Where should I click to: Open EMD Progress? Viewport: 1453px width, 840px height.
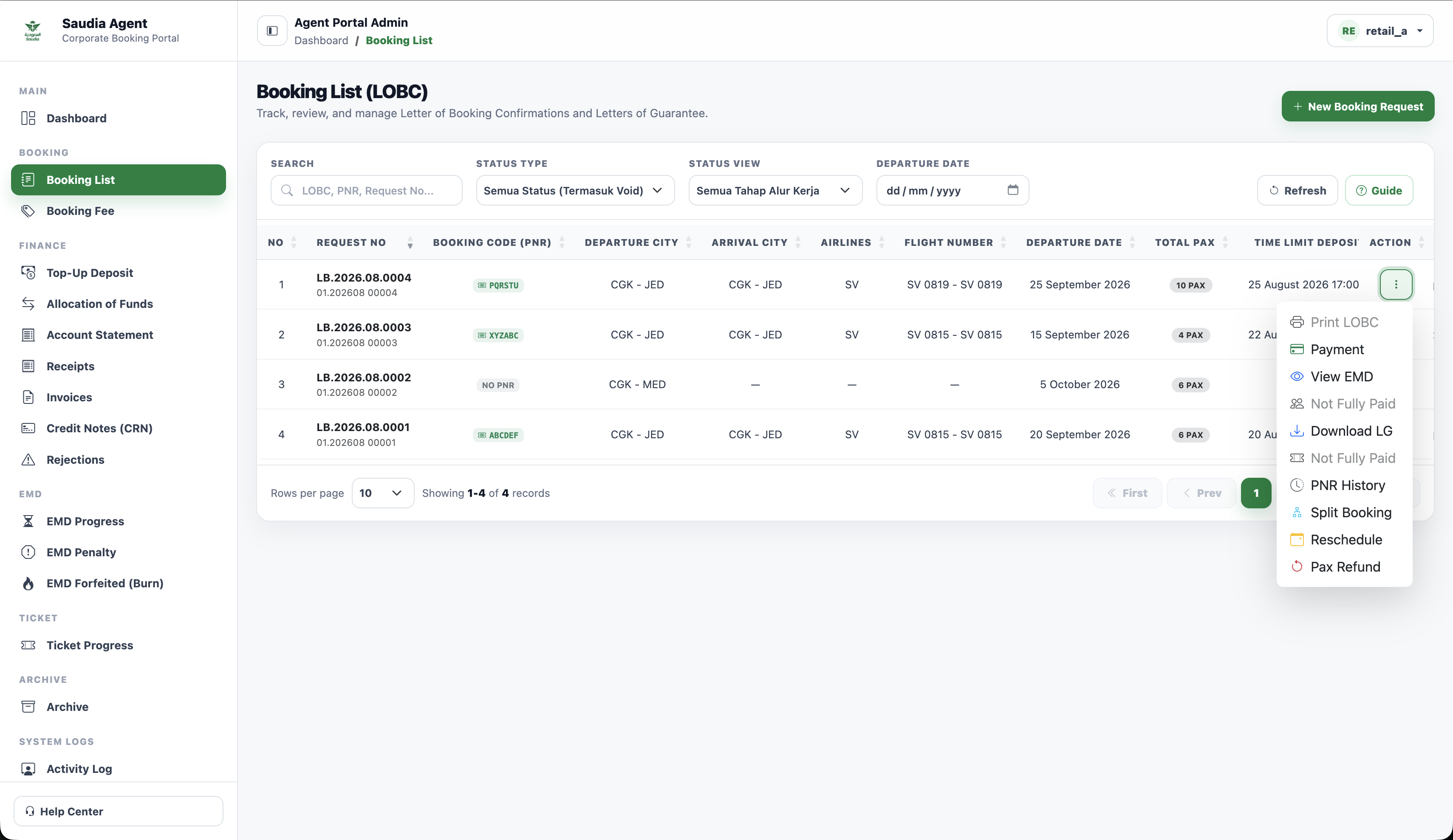[x=118, y=521]
